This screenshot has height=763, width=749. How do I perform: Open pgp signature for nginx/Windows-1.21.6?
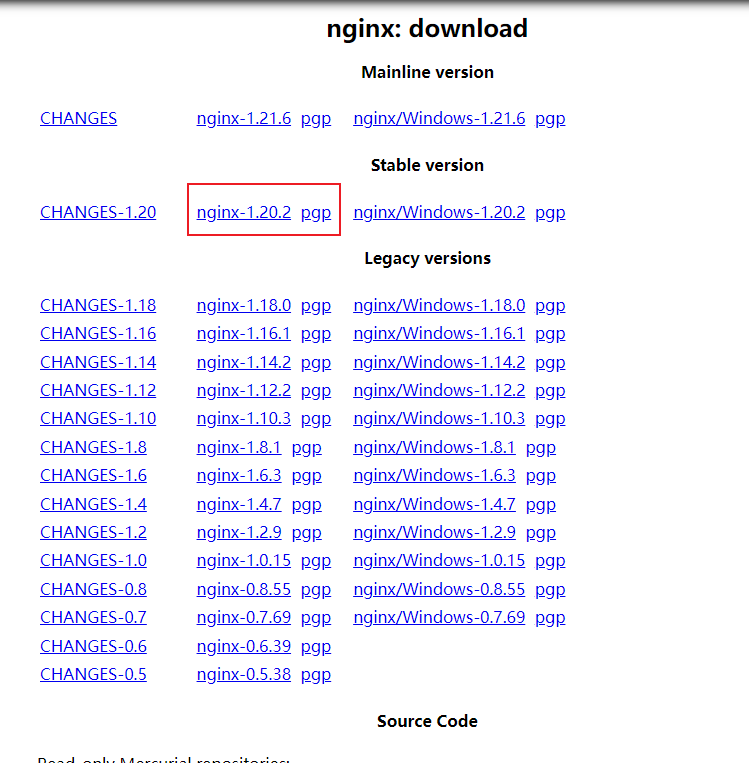(550, 119)
